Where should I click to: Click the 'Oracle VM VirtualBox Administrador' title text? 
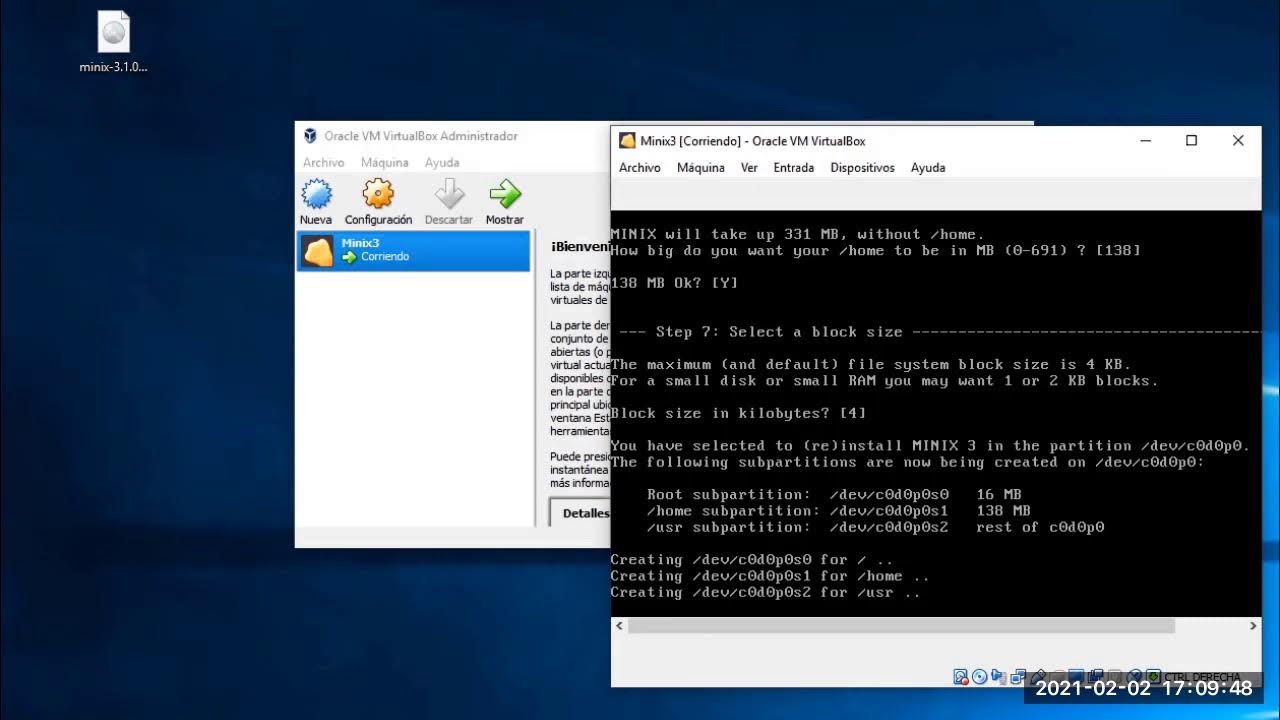(x=421, y=136)
